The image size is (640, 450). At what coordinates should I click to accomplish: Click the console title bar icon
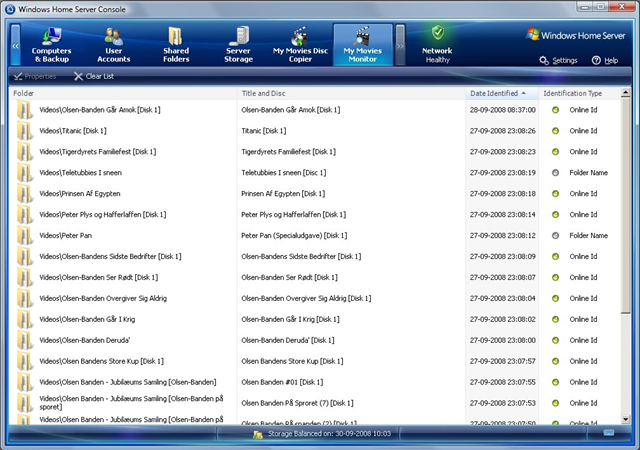coord(10,9)
